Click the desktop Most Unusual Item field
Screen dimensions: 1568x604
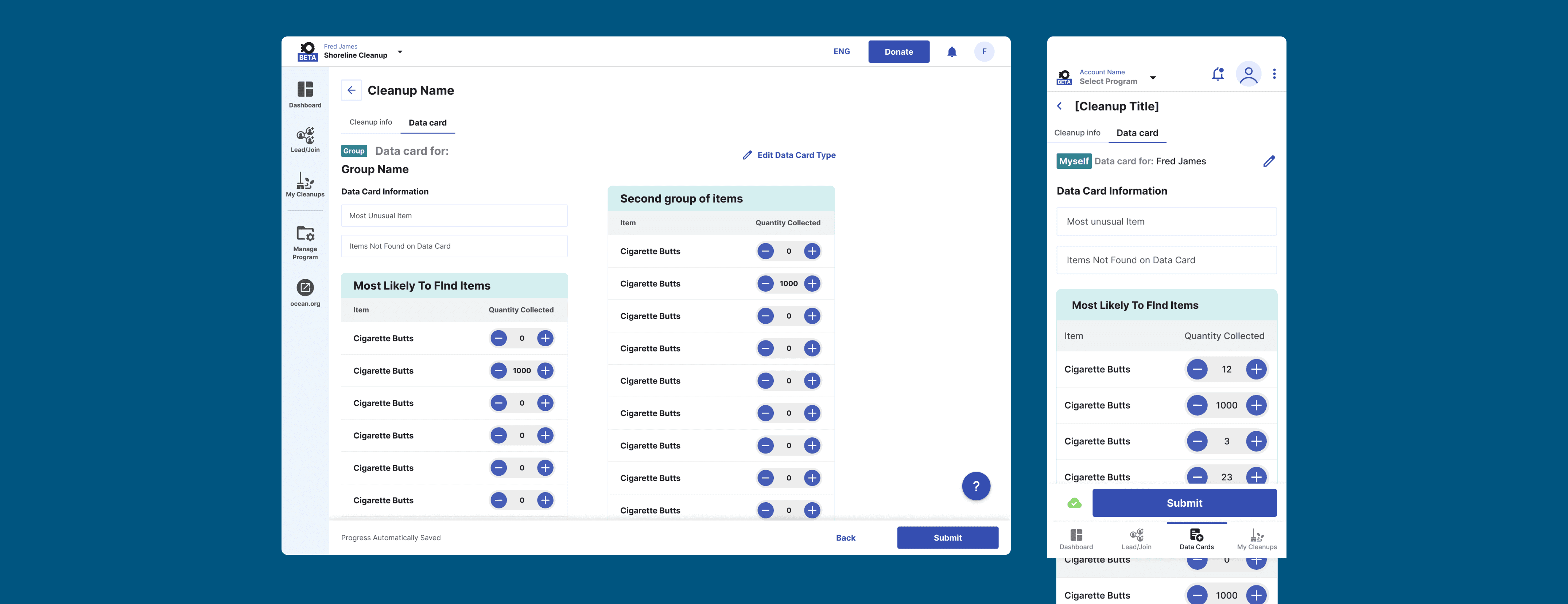click(454, 216)
